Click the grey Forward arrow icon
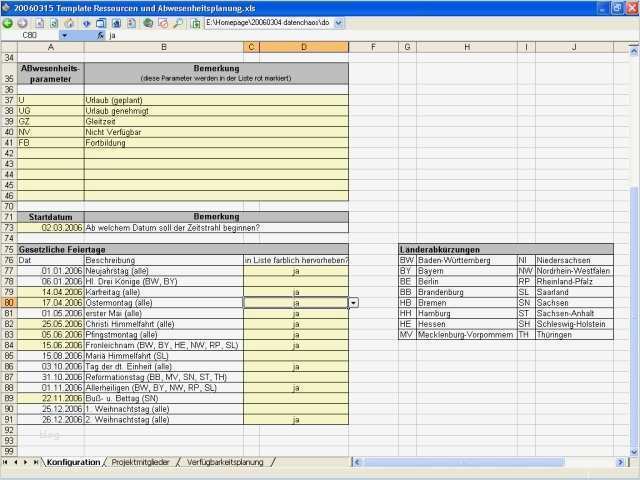The width and height of the screenshot is (640, 480). (x=23, y=23)
